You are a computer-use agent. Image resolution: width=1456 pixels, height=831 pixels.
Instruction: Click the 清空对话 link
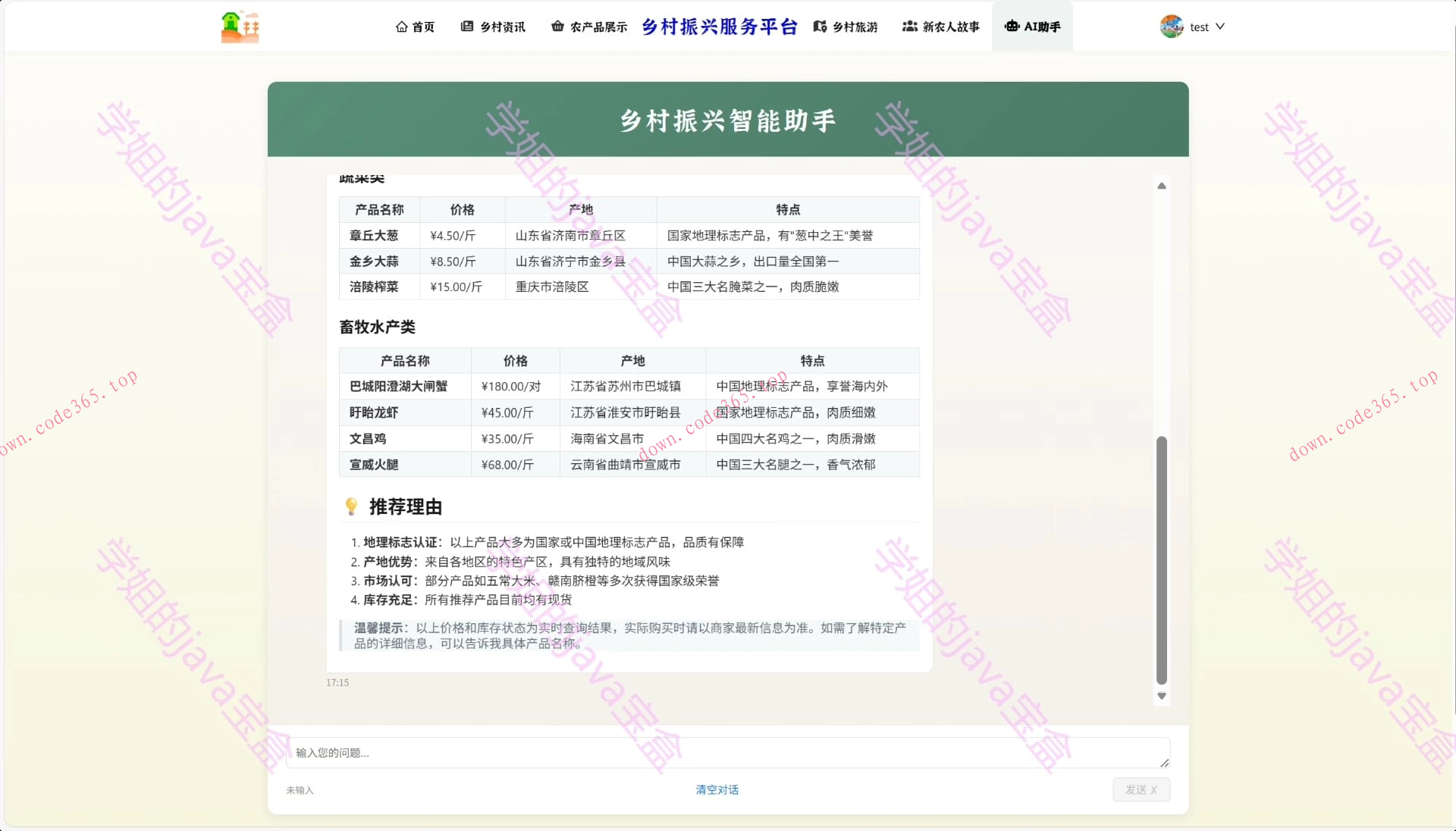(716, 789)
